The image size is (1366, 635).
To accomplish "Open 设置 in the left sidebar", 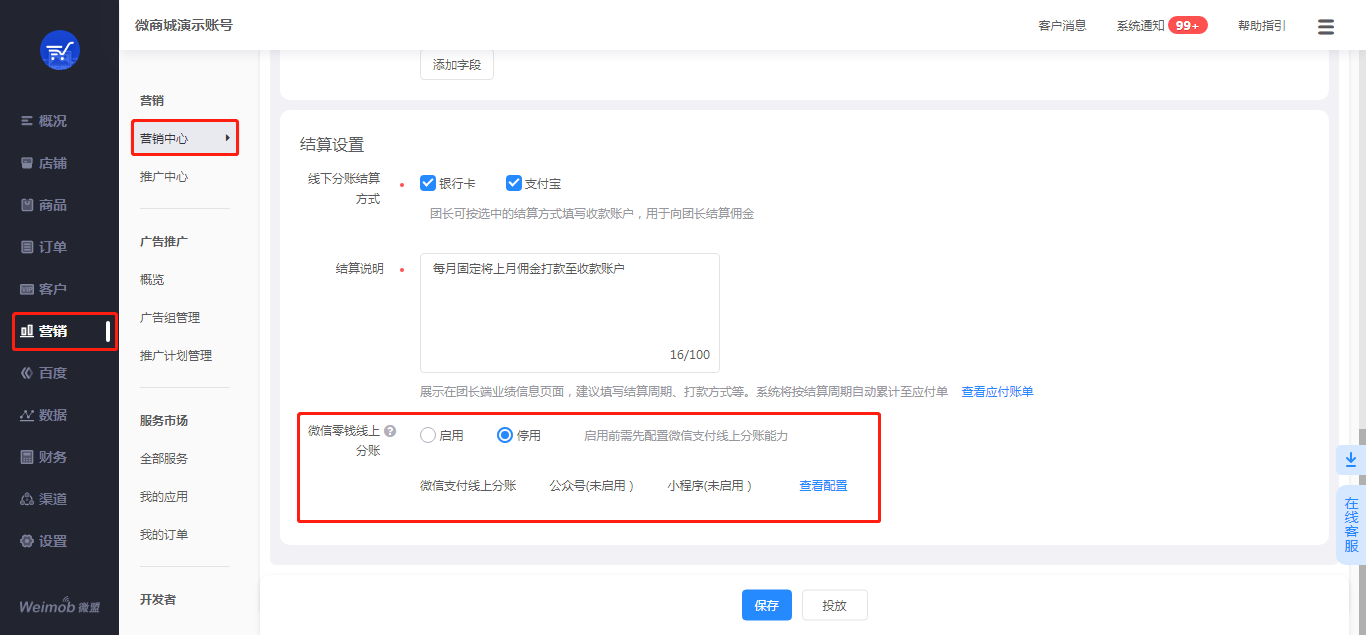I will tap(44, 541).
